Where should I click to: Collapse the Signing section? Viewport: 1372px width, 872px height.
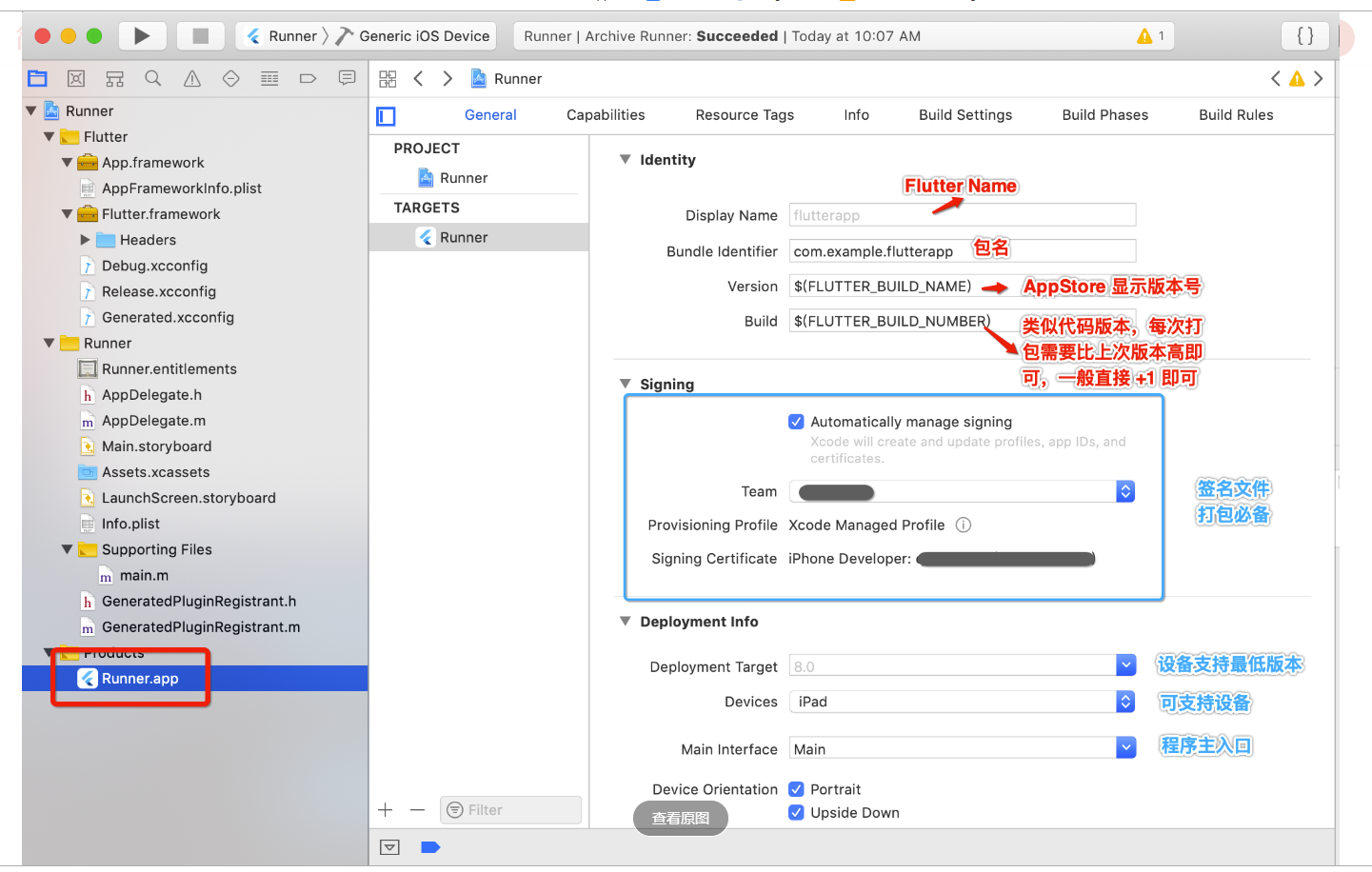coord(626,385)
